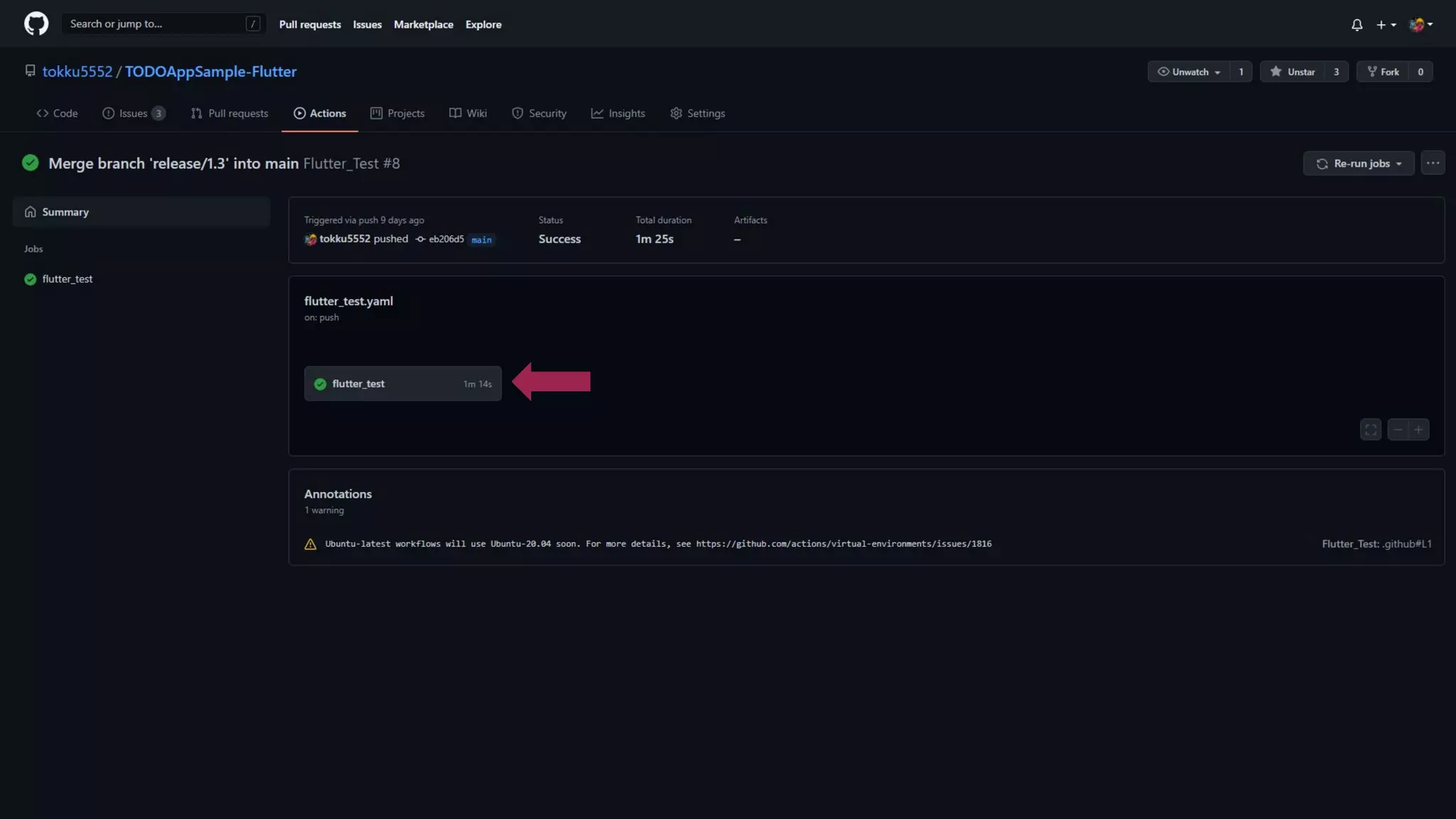Click the fullscreen workflow graph icon
Image resolution: width=1456 pixels, height=819 pixels.
1370,429
